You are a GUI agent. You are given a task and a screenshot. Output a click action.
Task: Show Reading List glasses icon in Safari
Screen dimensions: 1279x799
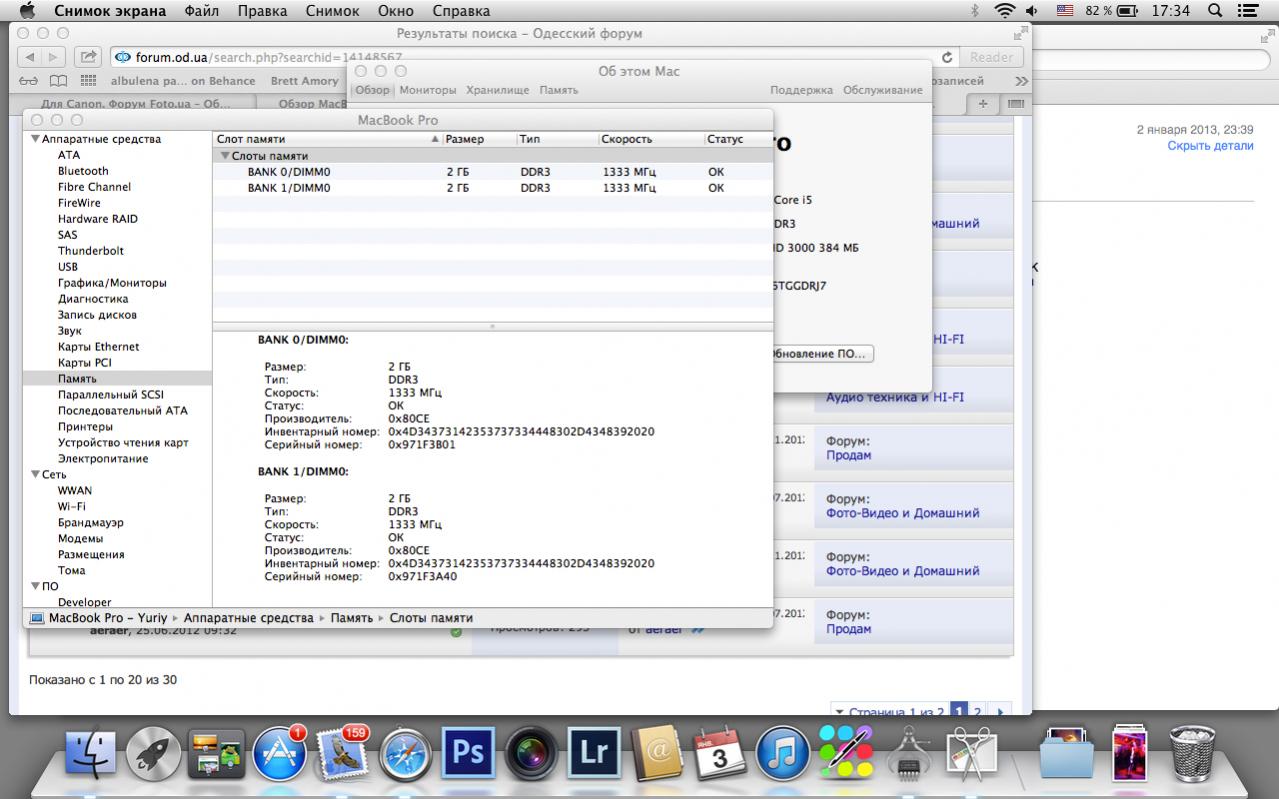[x=28, y=81]
